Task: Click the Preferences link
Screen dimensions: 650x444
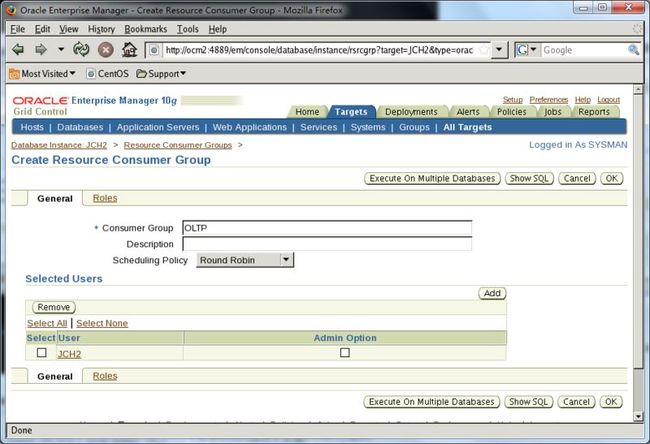Action: point(549,100)
